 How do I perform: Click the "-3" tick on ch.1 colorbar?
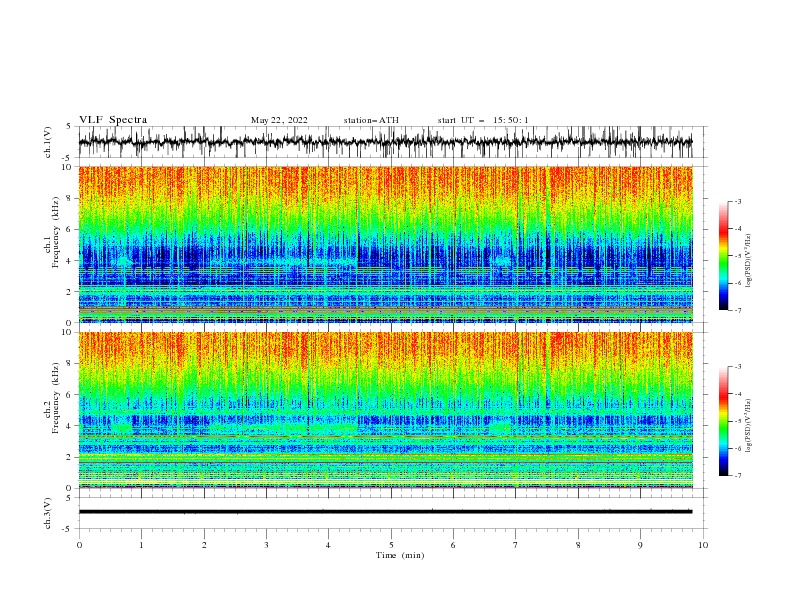click(738, 201)
